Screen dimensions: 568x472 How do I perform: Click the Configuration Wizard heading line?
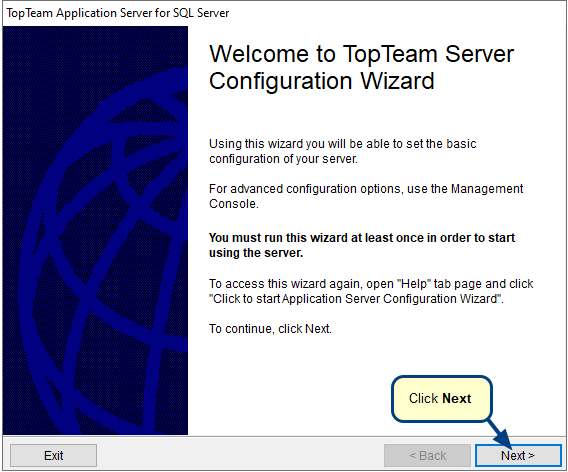click(321, 81)
